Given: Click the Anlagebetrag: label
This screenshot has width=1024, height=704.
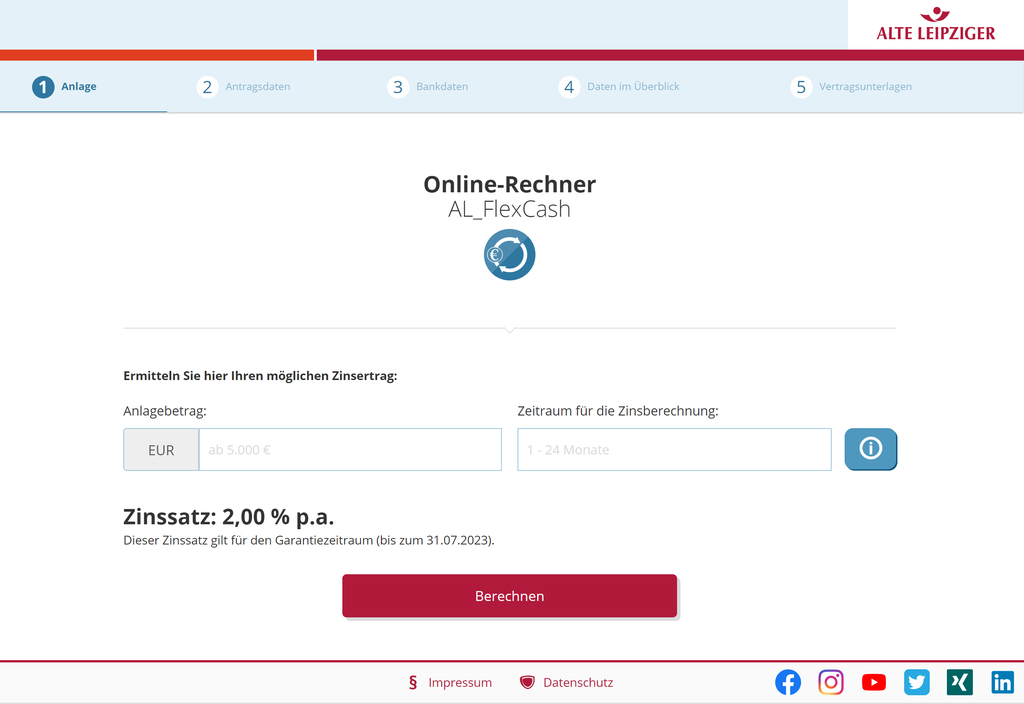Looking at the screenshot, I should 165,411.
